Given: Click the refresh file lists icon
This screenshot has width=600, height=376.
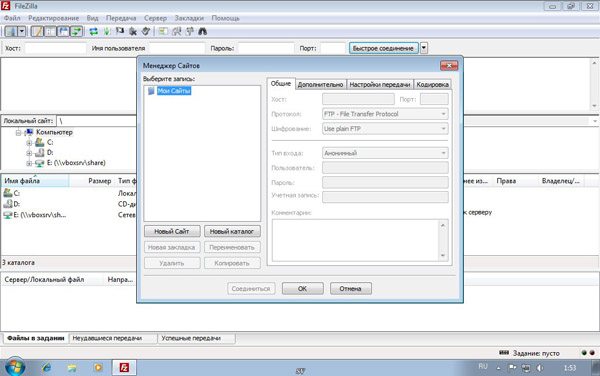Looking at the screenshot, I should click(x=94, y=31).
